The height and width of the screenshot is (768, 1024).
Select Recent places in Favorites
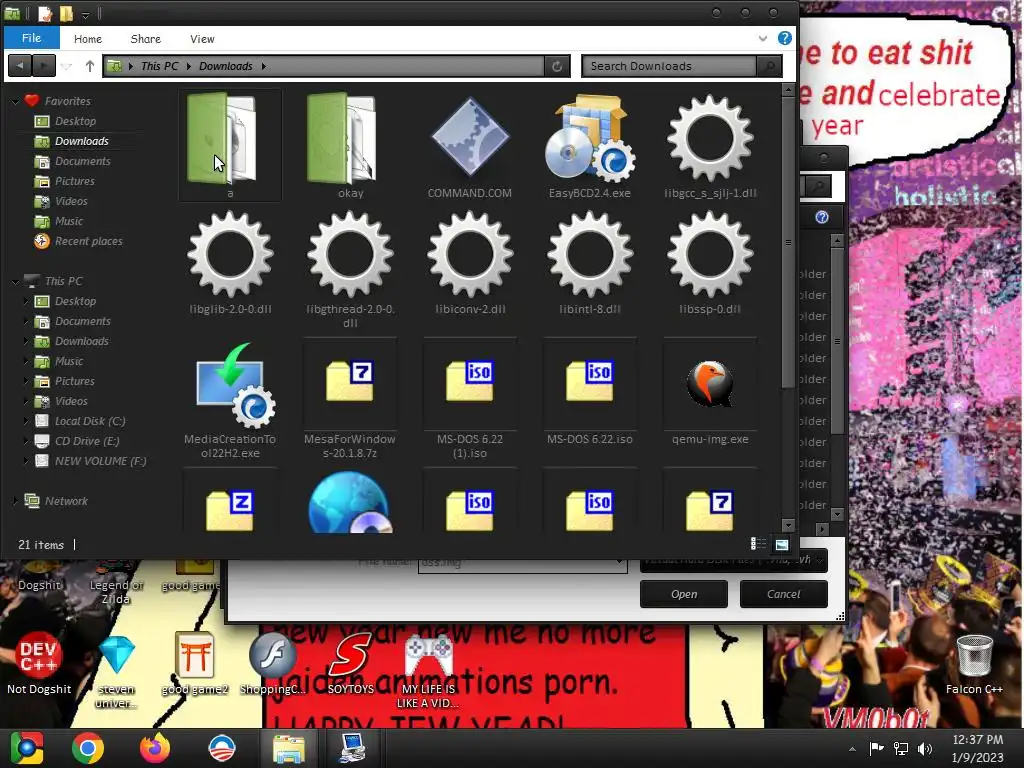coord(88,241)
